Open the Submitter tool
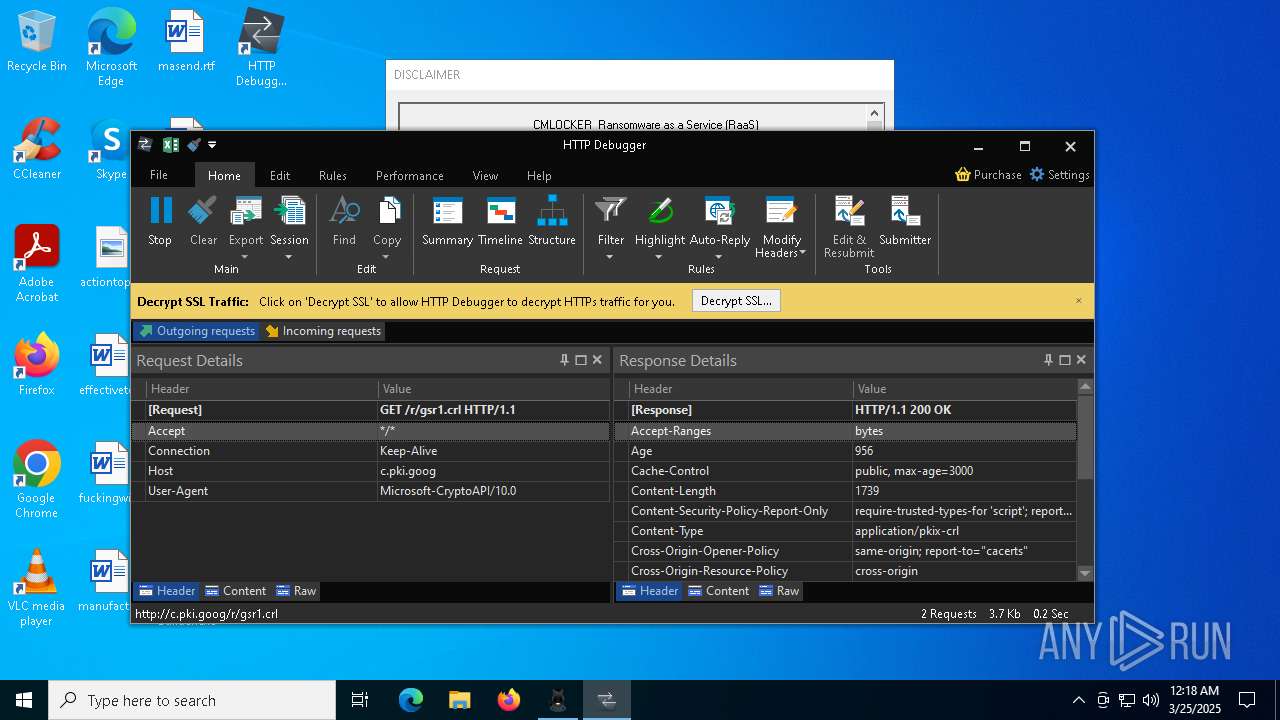 [905, 221]
